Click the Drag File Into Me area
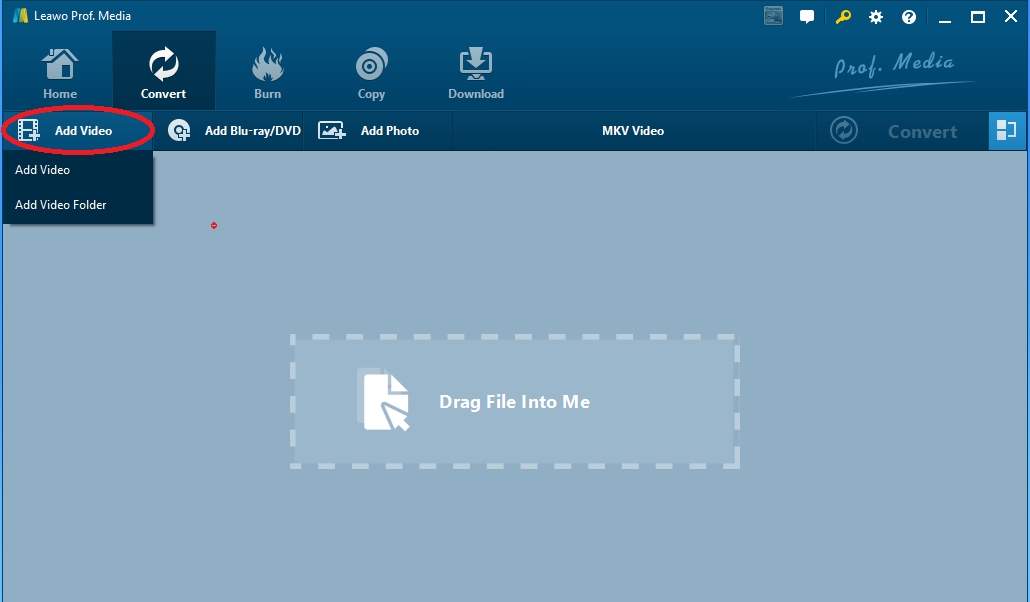The image size is (1030, 602). [x=515, y=402]
